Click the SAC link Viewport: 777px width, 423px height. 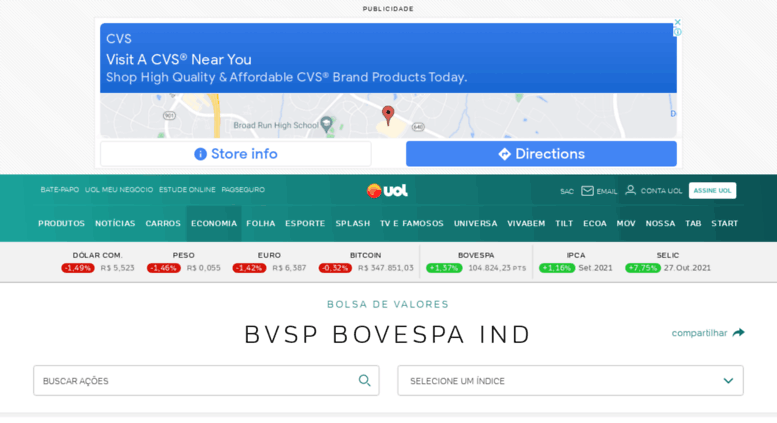click(x=567, y=191)
